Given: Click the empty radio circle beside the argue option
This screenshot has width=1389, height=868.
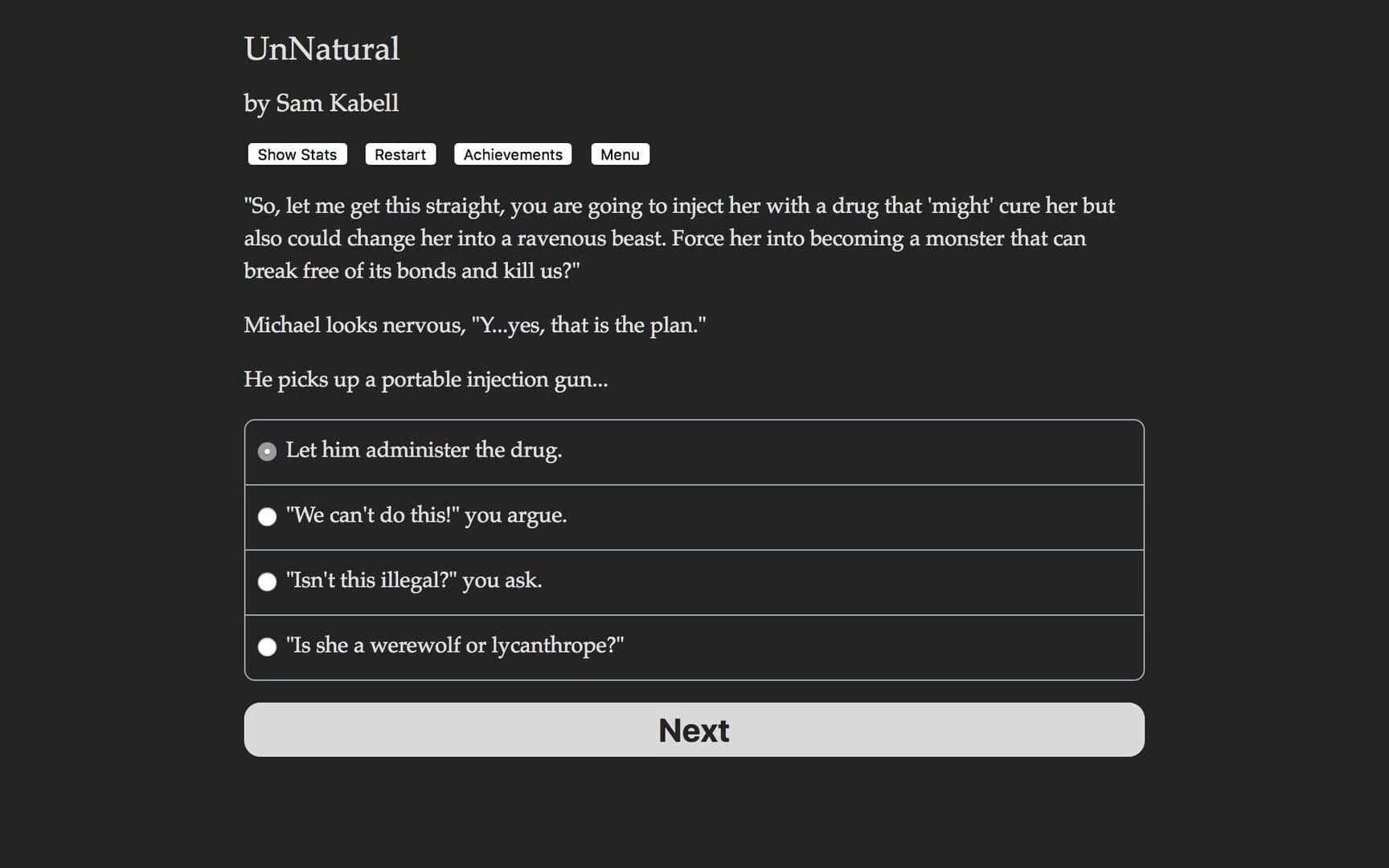Looking at the screenshot, I should (x=267, y=517).
